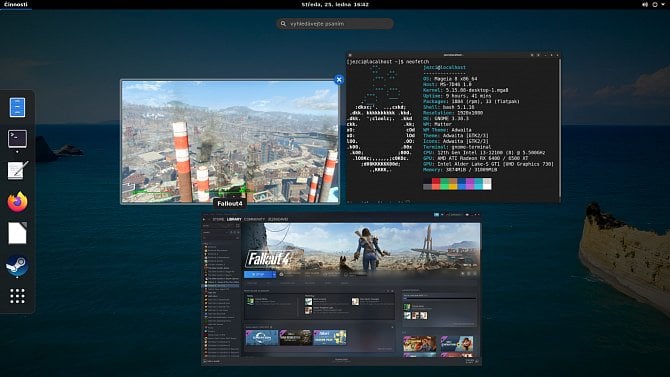
Task: Click the 'CPU: 12th Gen Intel' line
Action: (484, 153)
